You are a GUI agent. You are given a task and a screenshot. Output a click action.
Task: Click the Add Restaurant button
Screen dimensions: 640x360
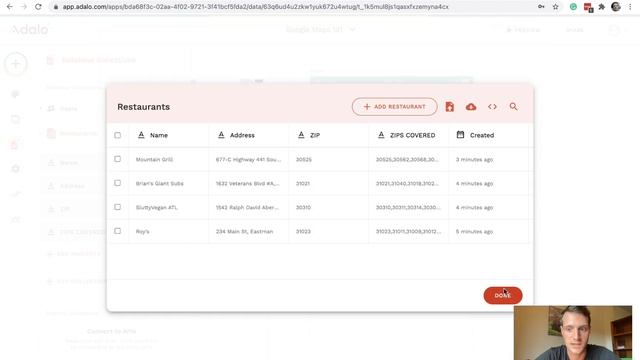(x=394, y=107)
